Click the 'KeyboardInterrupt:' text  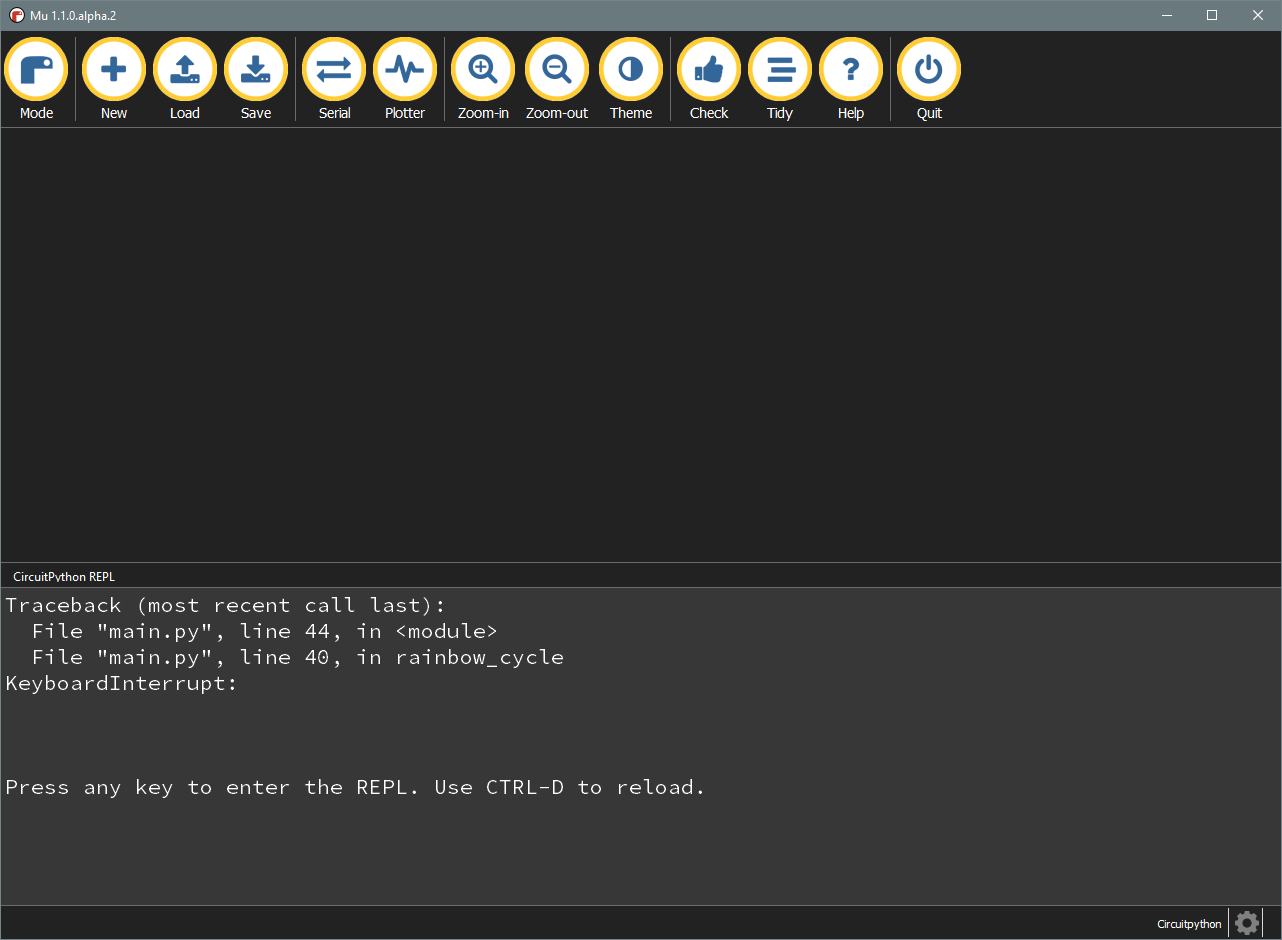point(121,684)
